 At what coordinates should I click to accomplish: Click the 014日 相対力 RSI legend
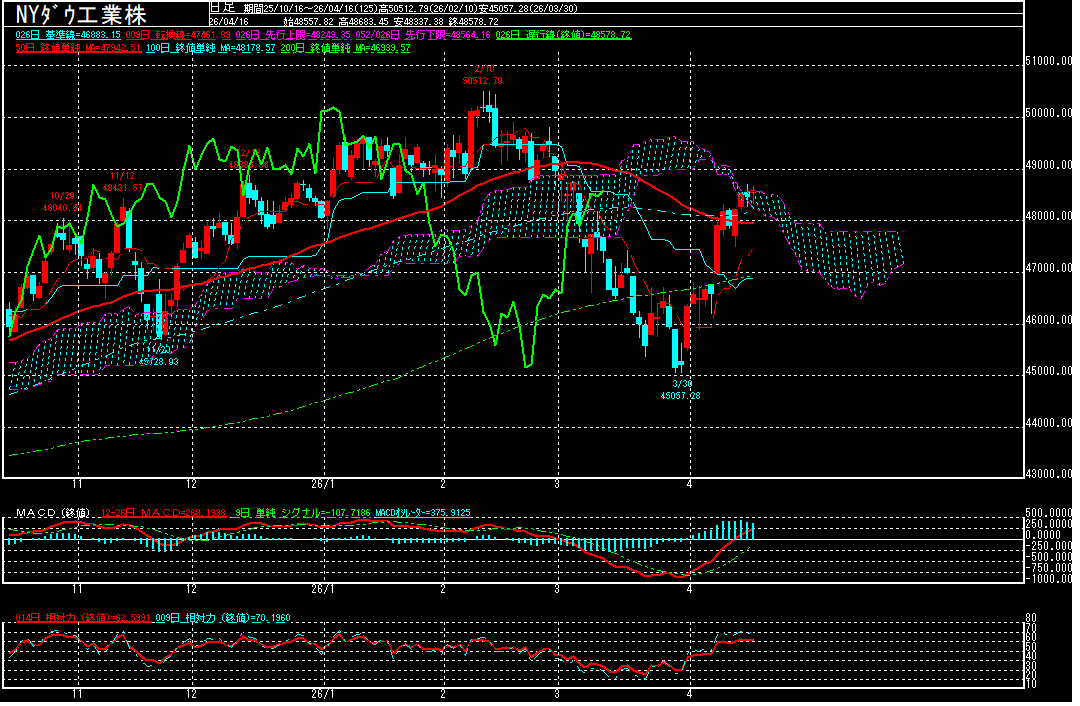point(78,618)
